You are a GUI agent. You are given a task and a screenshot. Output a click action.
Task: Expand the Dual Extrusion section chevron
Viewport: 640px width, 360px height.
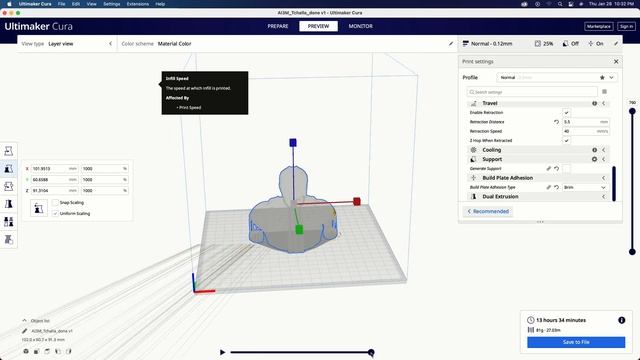[603, 196]
